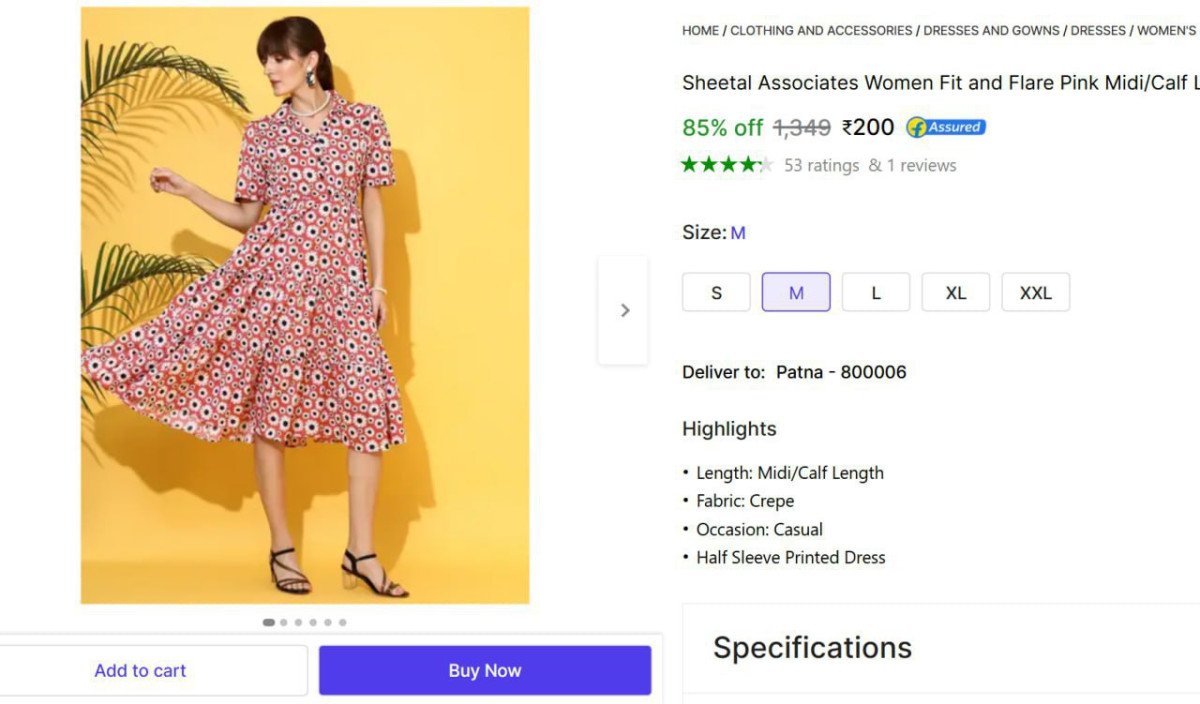Image resolution: width=1200 pixels, height=704 pixels.
Task: Pick size XL option
Action: 956,293
